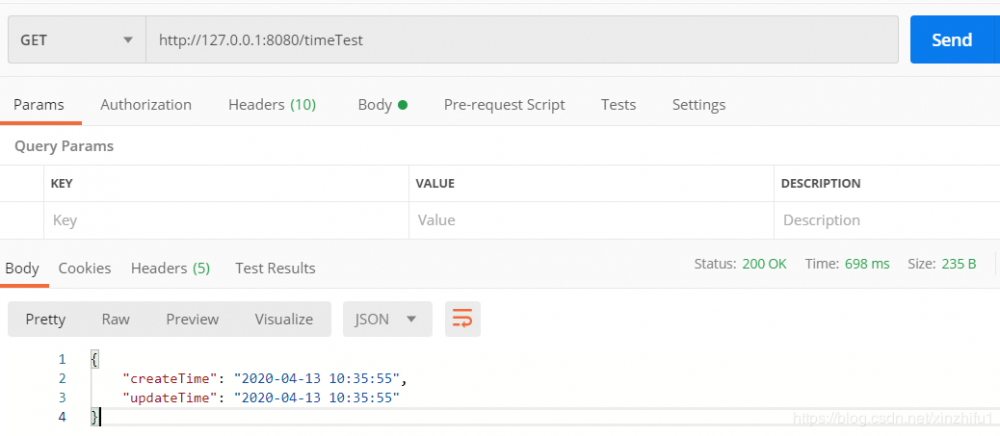Image resolution: width=1000 pixels, height=436 pixels.
Task: Click the query param Key field
Action: tap(225, 220)
